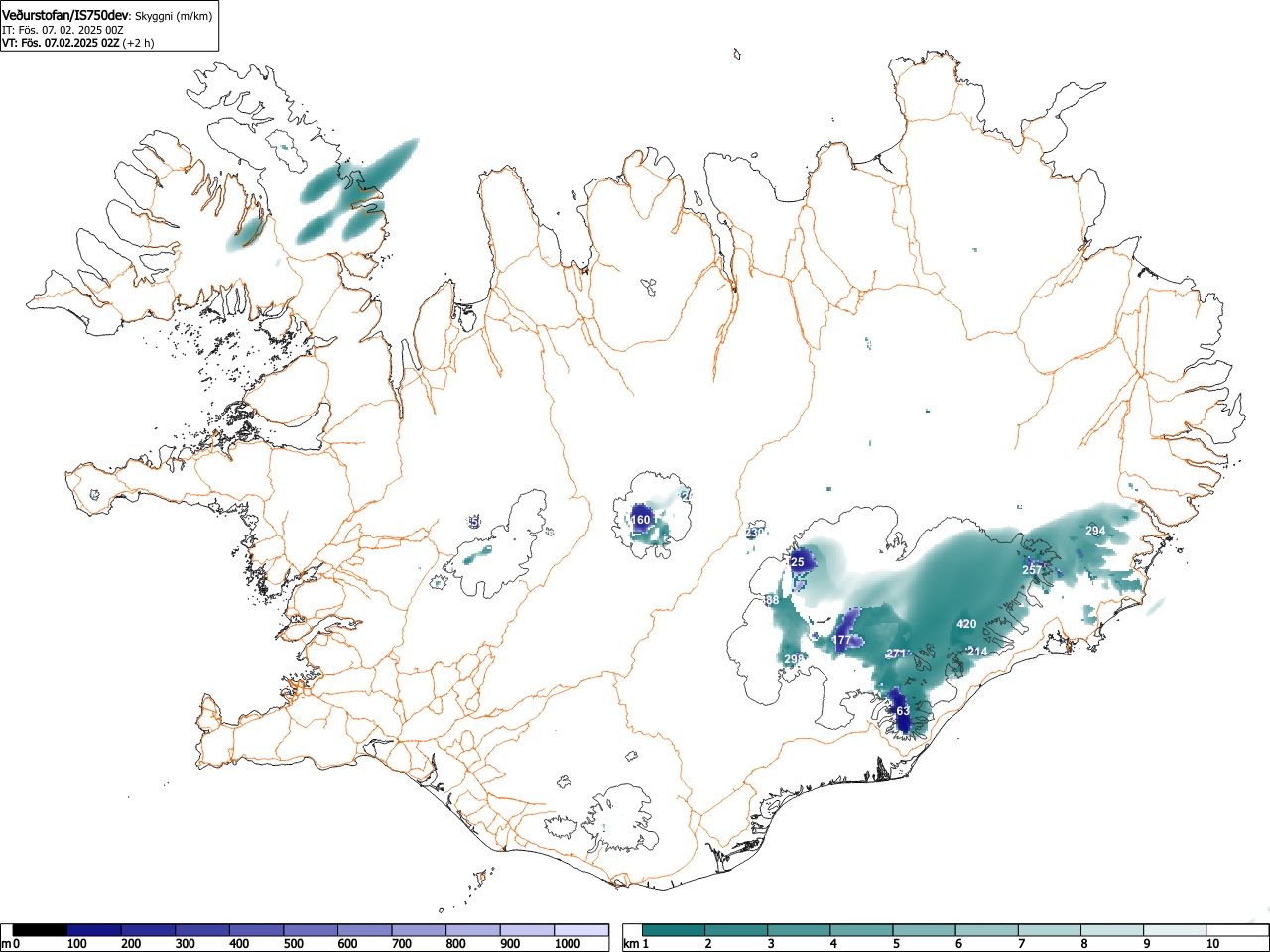Click the visibility value '63' near the south coast
Image resolution: width=1270 pixels, height=952 pixels.
coord(903,711)
